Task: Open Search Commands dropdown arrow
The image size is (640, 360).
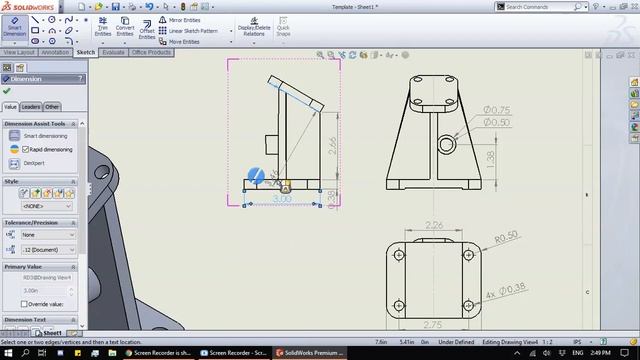Action: point(586,7)
